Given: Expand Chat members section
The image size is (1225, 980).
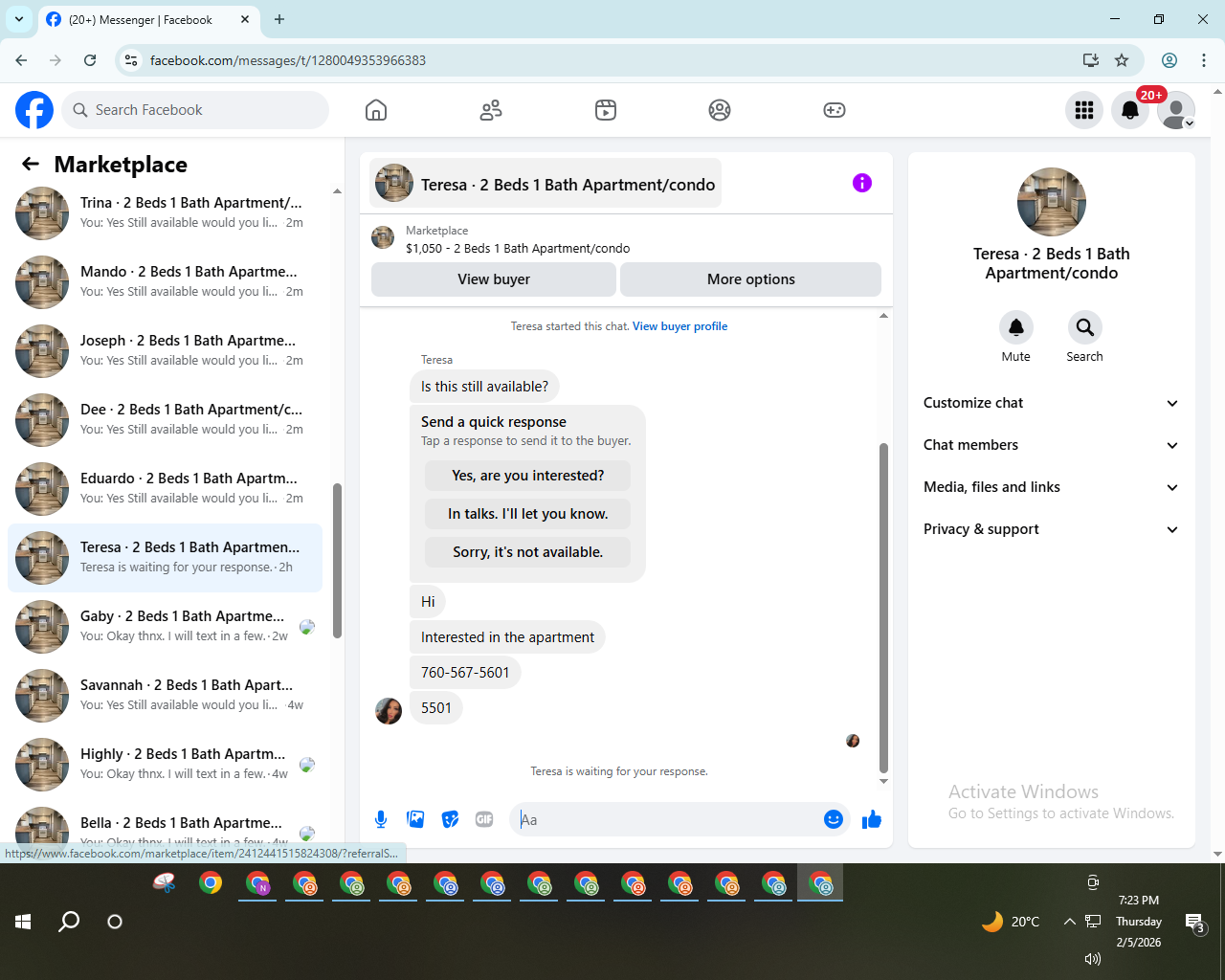Looking at the screenshot, I should 1051,445.
